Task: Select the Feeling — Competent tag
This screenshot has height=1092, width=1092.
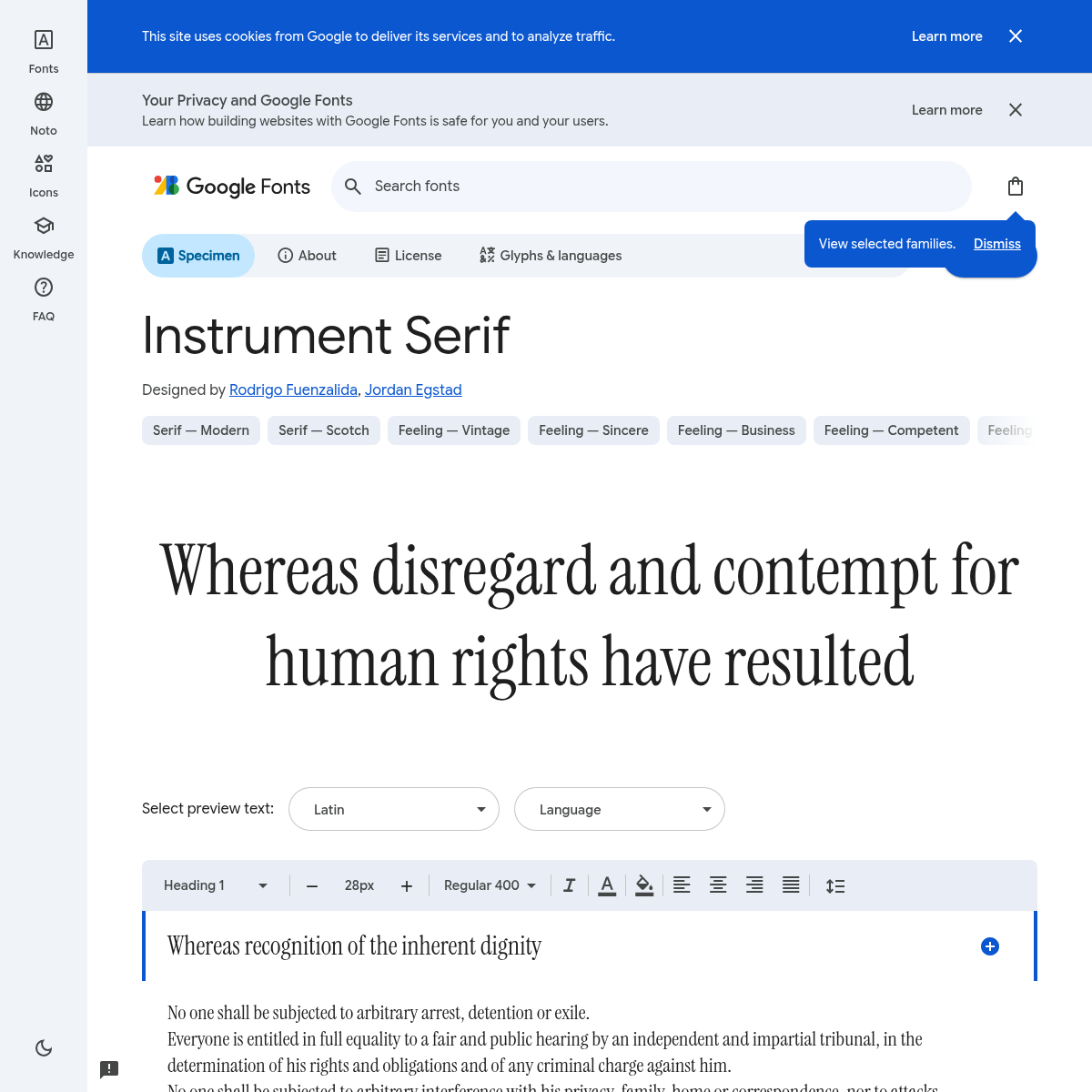Action: click(891, 430)
